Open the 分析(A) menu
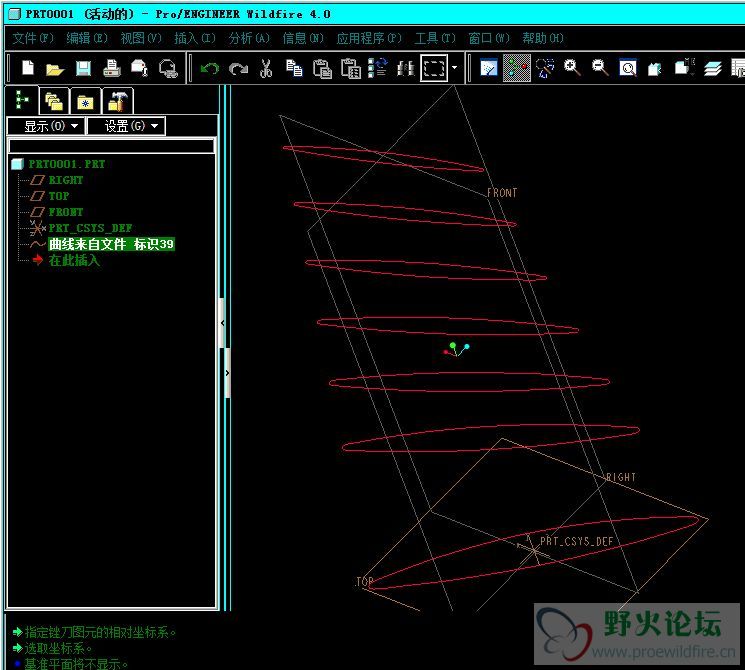Viewport: 745px width, 670px height. click(x=249, y=38)
